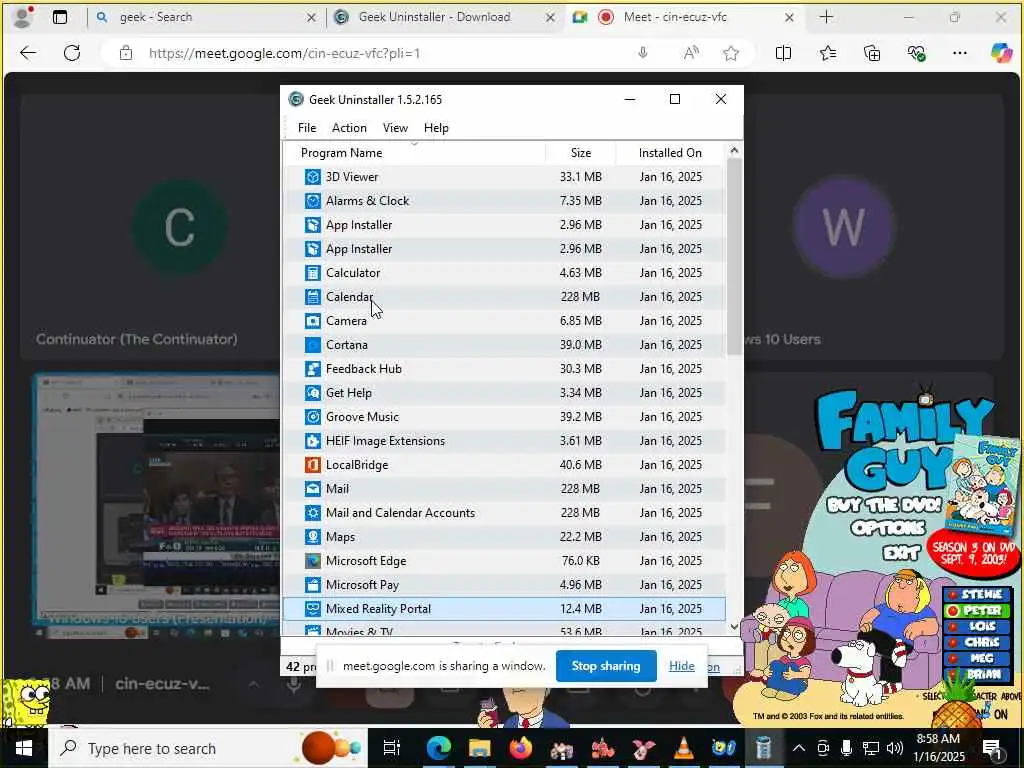This screenshot has height=768, width=1024.
Task: Click the 40.6 MB size value
Action: point(581,465)
